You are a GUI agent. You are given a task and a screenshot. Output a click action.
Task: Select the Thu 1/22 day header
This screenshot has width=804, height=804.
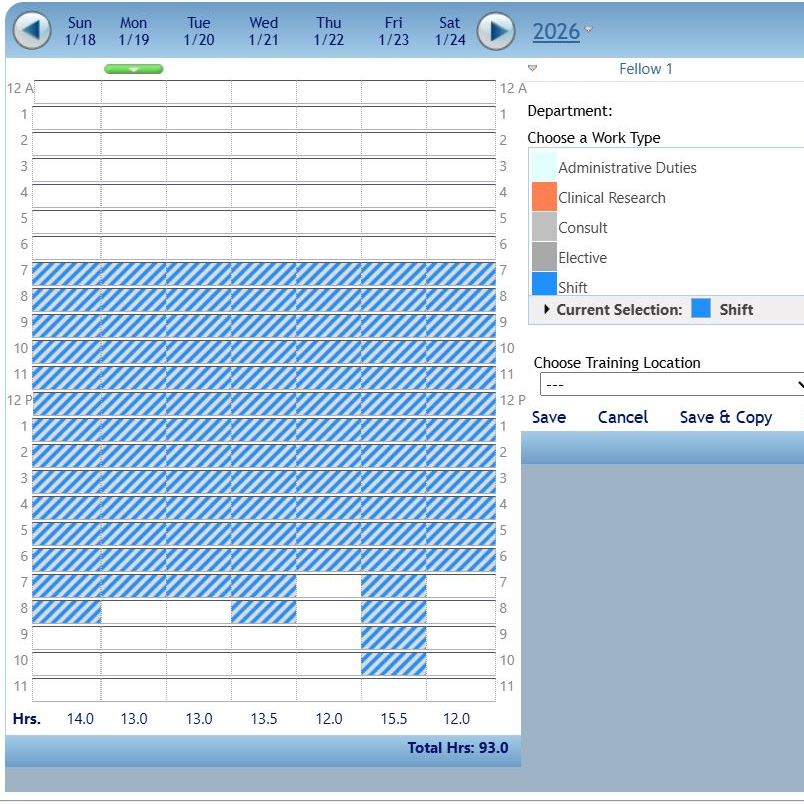(328, 31)
